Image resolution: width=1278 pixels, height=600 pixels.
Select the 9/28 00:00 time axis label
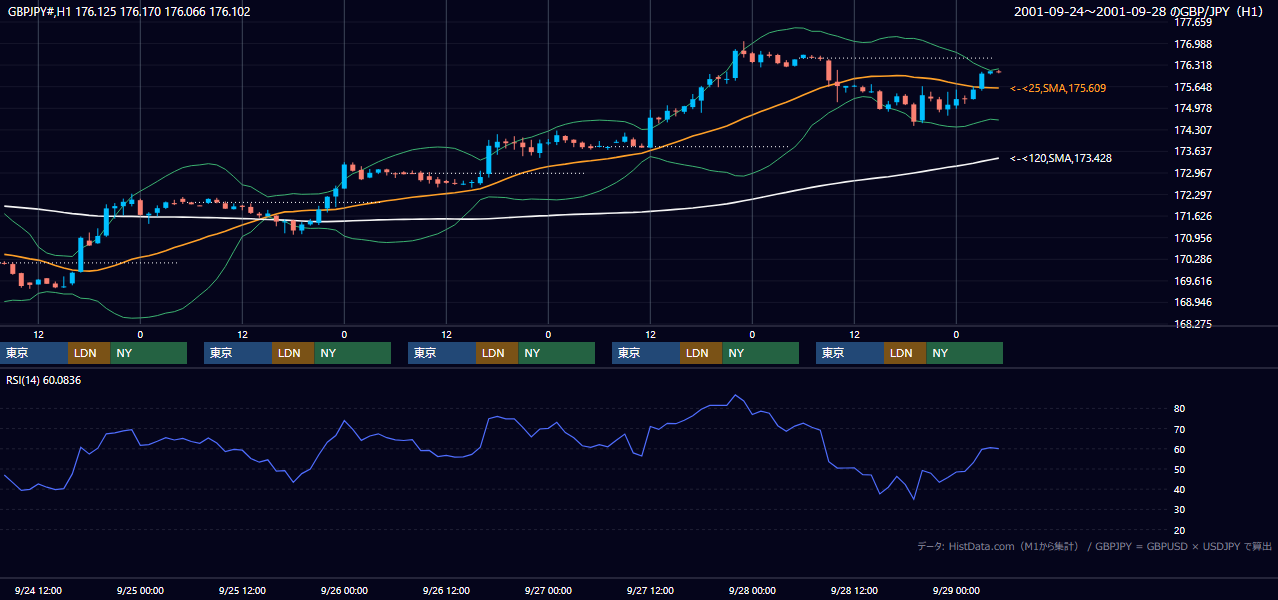(x=752, y=590)
